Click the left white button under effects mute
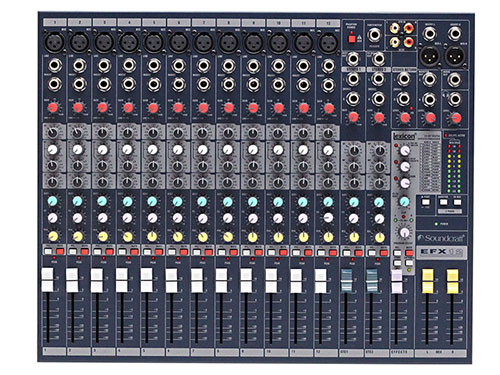Viewport: 500px width, 375px height. 397,263
